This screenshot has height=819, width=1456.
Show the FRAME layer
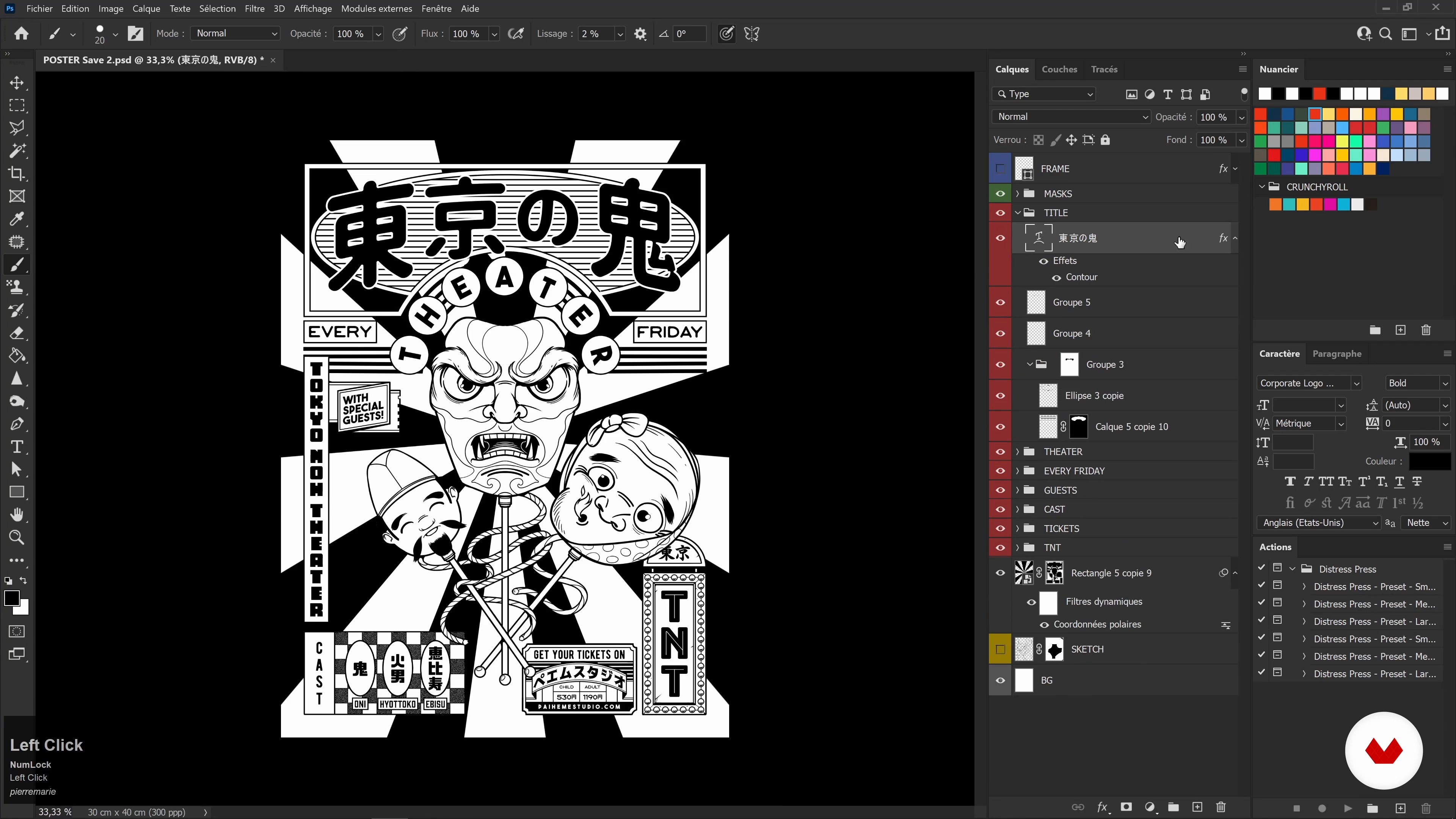[x=1000, y=168]
